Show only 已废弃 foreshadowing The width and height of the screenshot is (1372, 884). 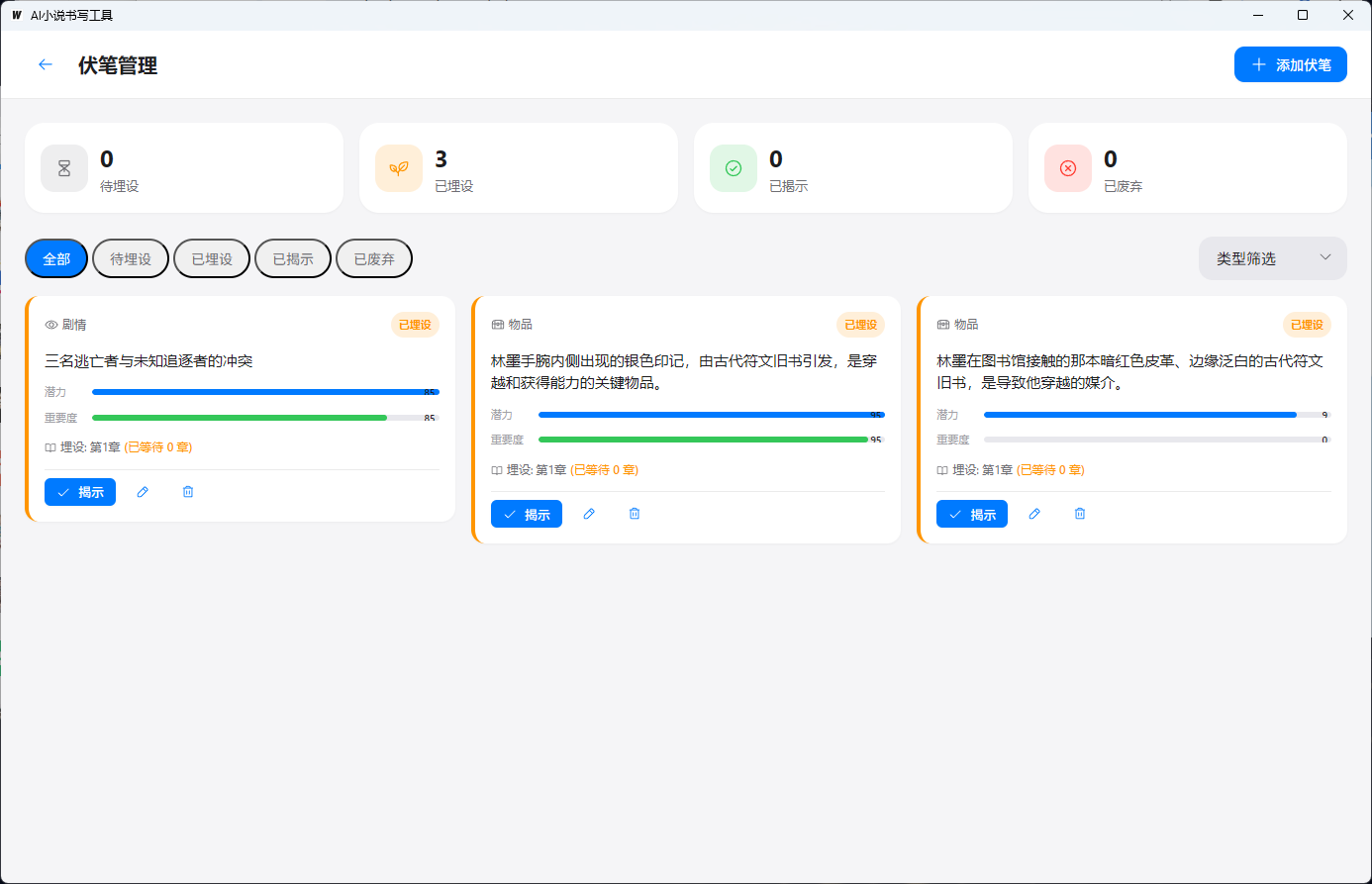pos(374,258)
